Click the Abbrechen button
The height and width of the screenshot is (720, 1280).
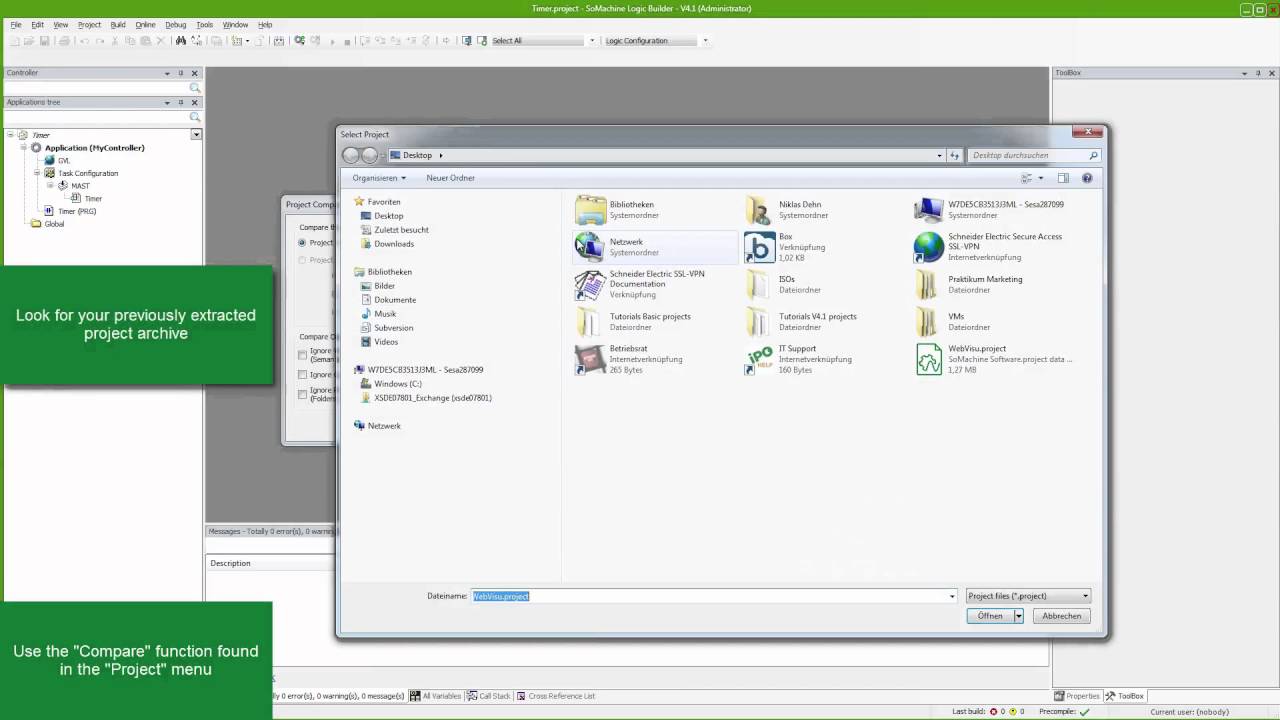(1061, 616)
